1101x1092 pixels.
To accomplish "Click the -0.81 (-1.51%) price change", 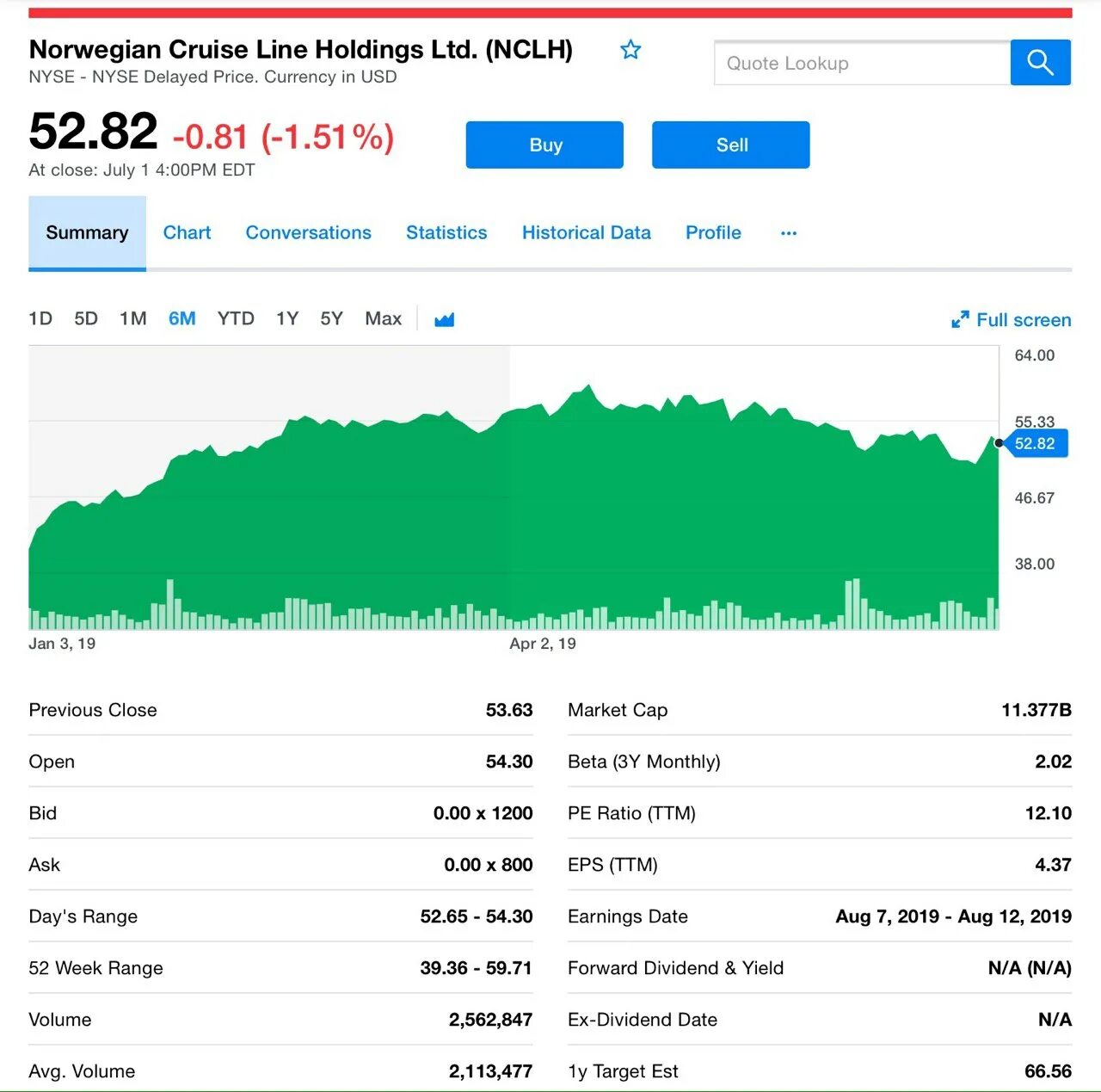I will 284,137.
